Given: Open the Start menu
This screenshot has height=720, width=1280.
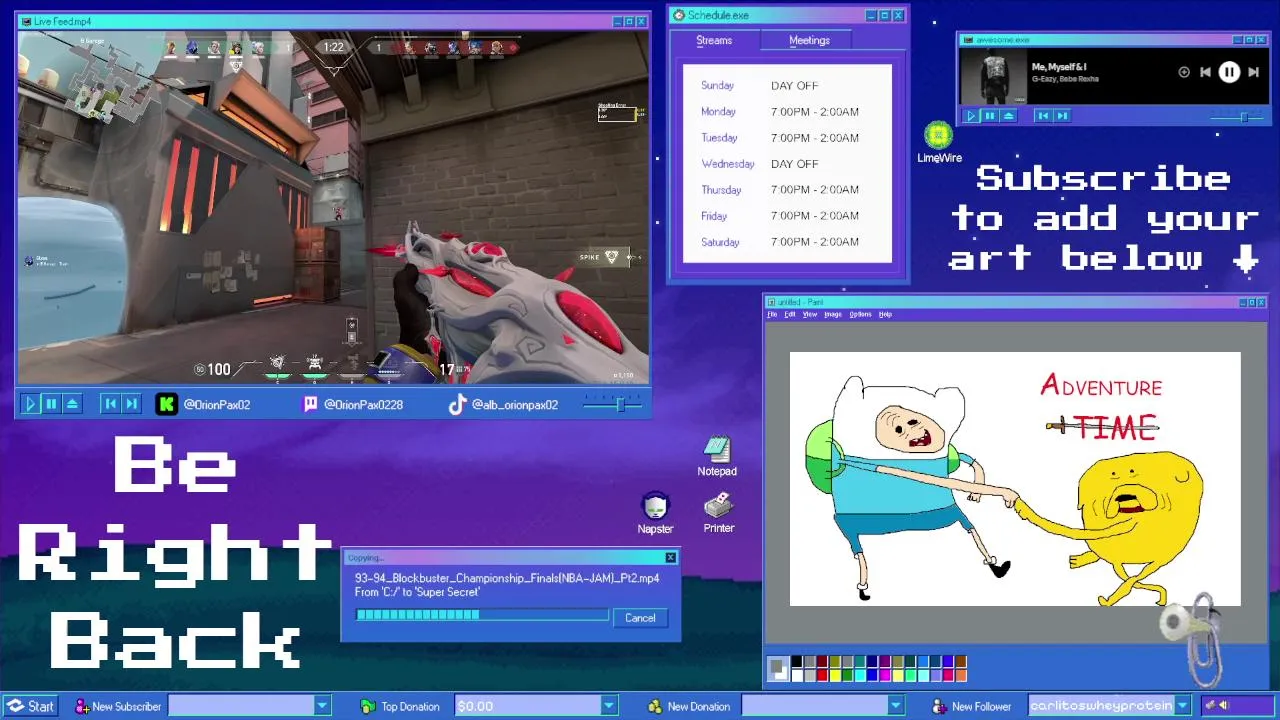Looking at the screenshot, I should pyautogui.click(x=29, y=706).
